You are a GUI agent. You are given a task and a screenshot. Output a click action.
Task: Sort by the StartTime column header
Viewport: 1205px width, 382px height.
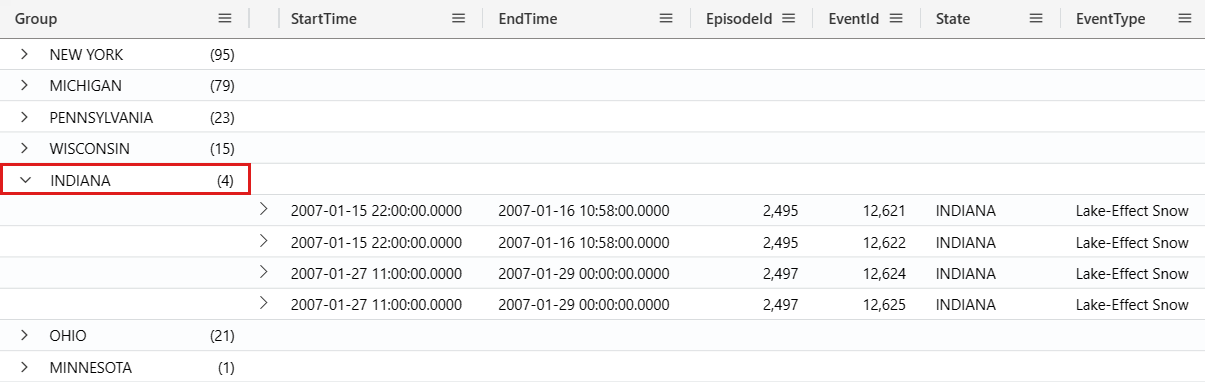click(x=323, y=19)
